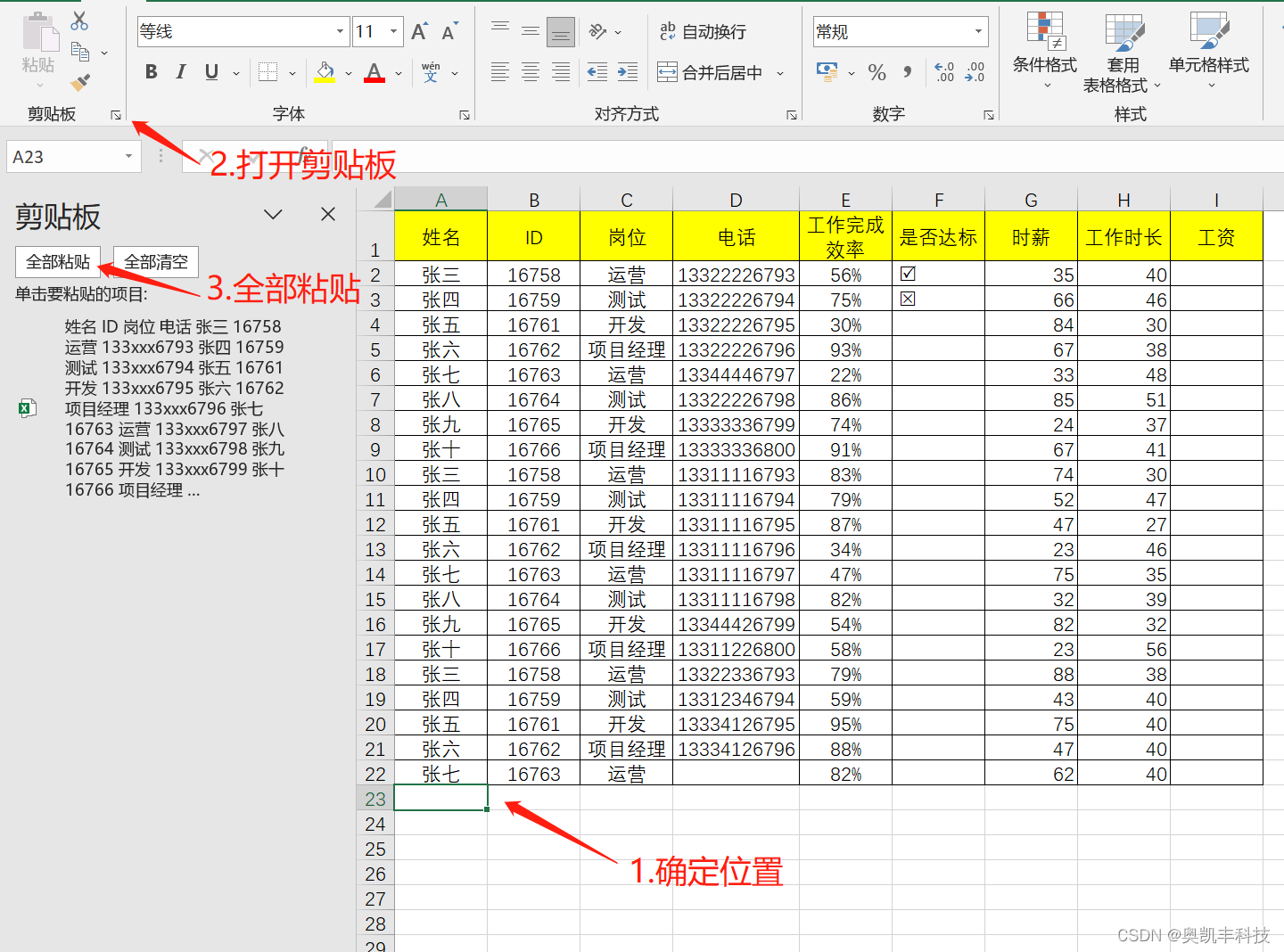Decrease the indent
This screenshot has height=952, width=1284.
tap(597, 72)
